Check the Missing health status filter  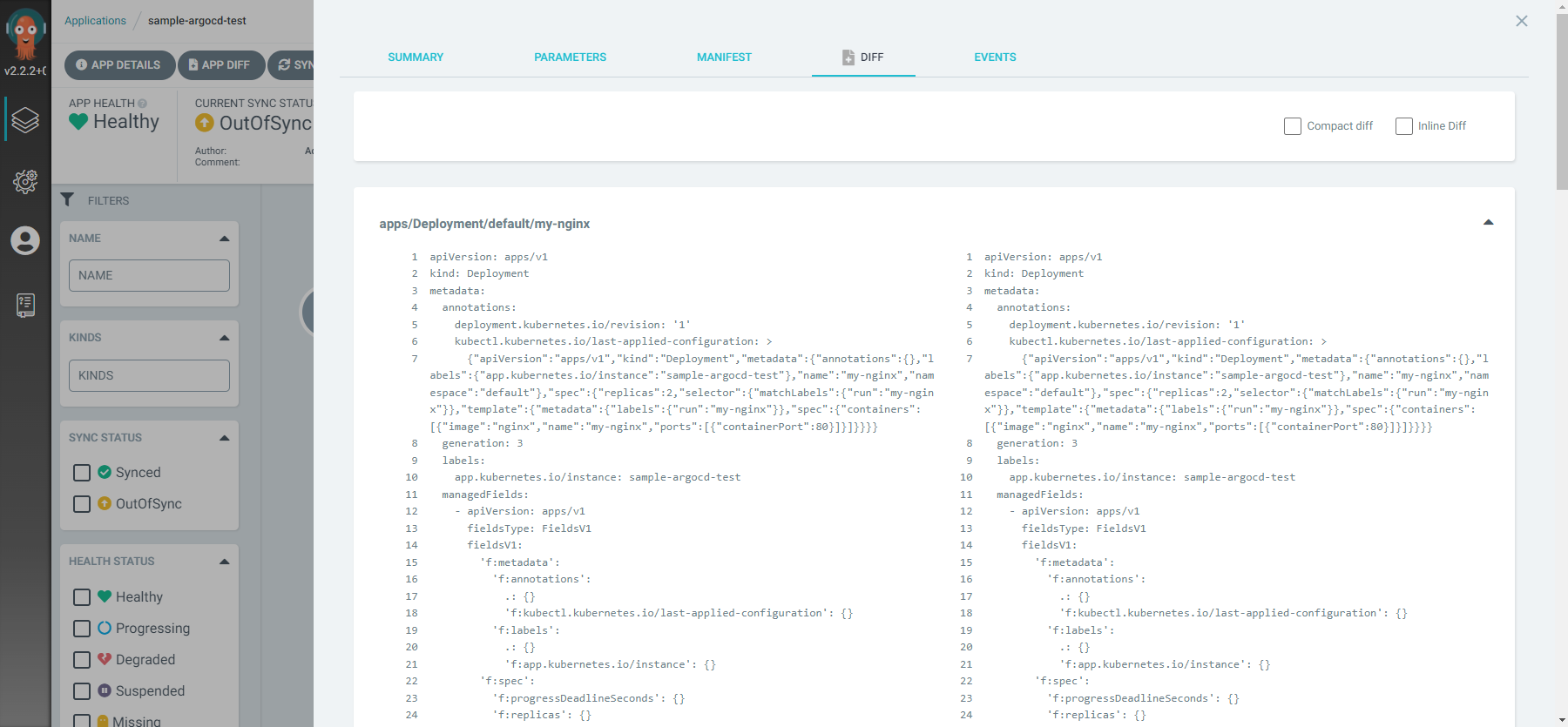coord(82,721)
